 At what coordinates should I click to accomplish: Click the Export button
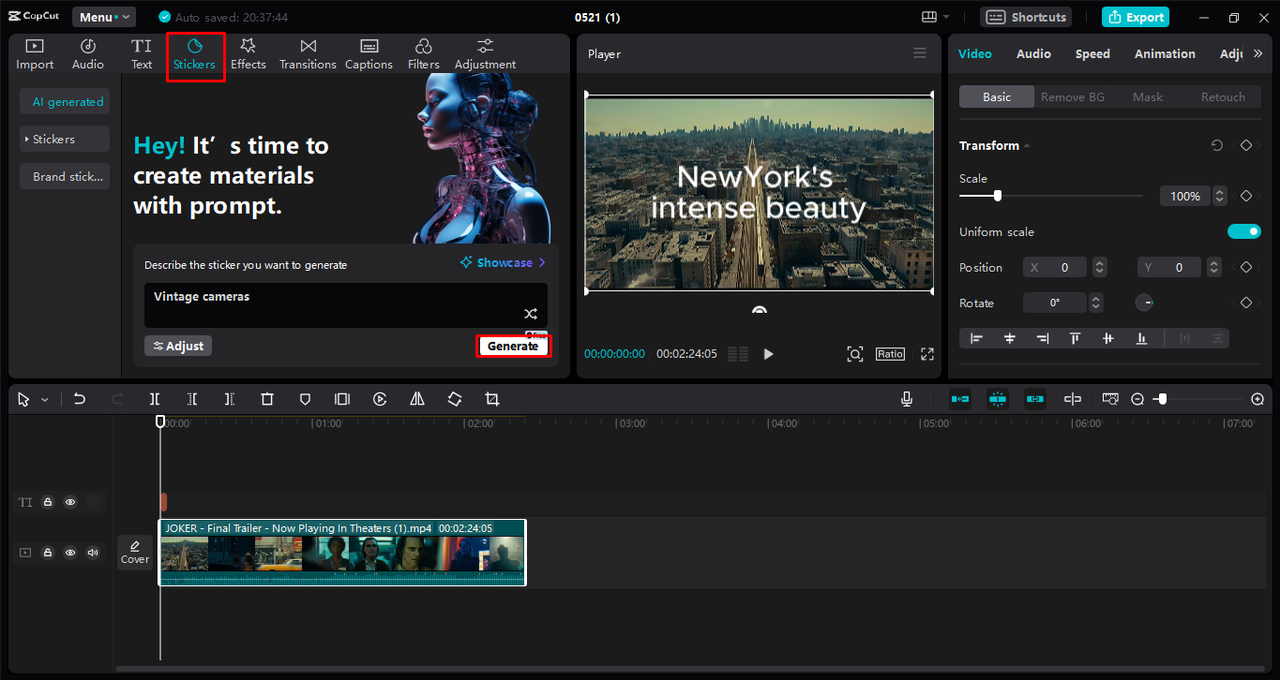tap(1135, 17)
